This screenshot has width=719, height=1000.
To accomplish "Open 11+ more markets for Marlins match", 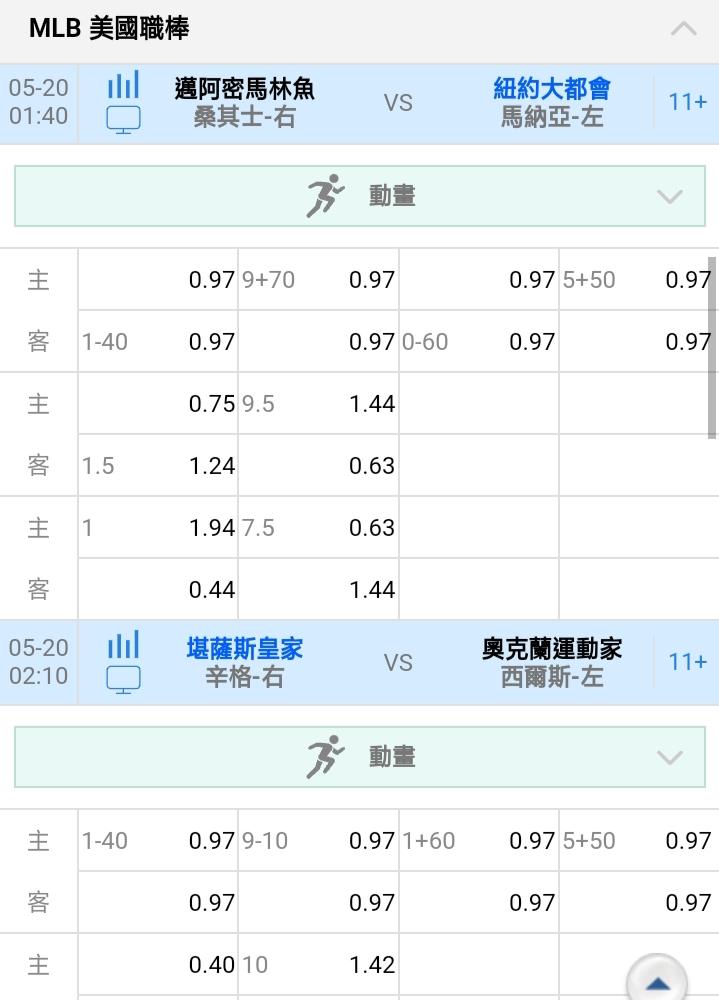I will coord(687,102).
